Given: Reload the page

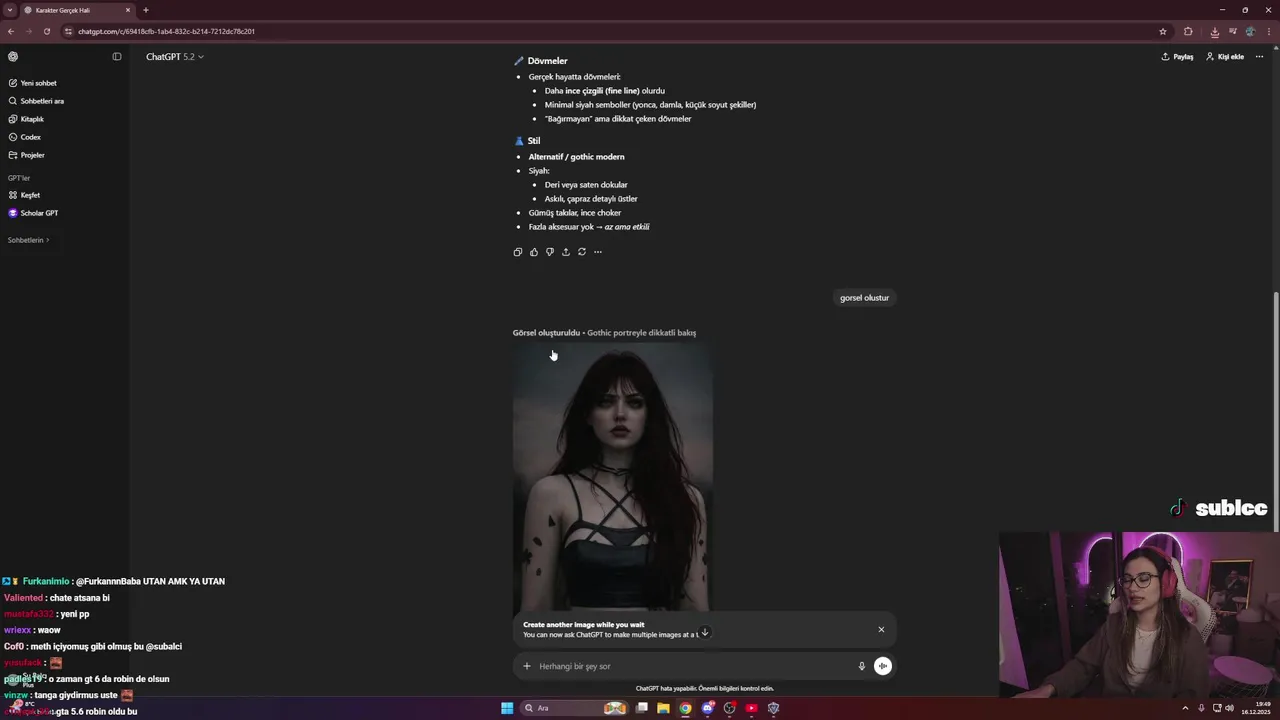Looking at the screenshot, I should coord(47,31).
